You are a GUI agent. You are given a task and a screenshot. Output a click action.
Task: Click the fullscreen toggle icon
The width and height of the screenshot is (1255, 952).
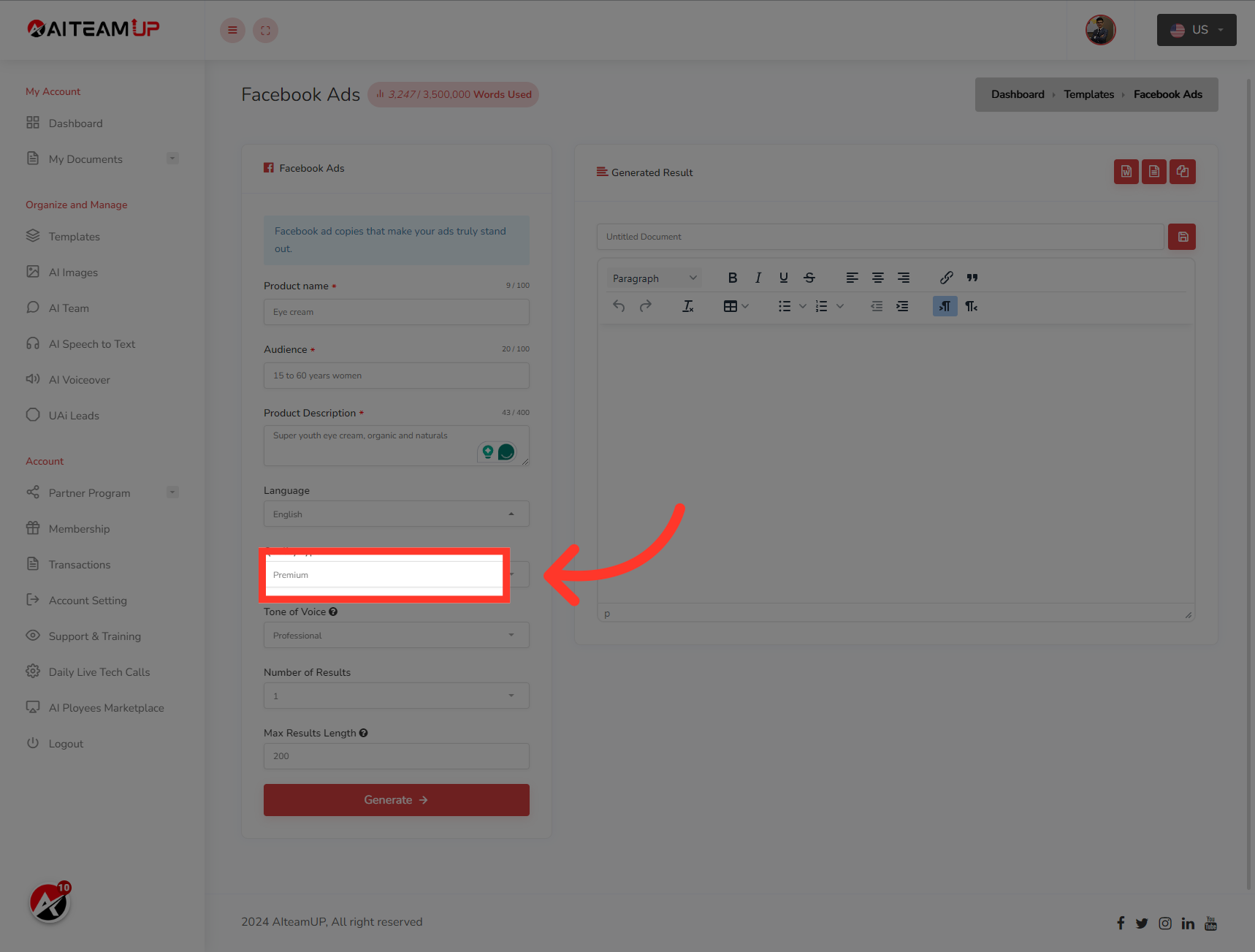(265, 30)
